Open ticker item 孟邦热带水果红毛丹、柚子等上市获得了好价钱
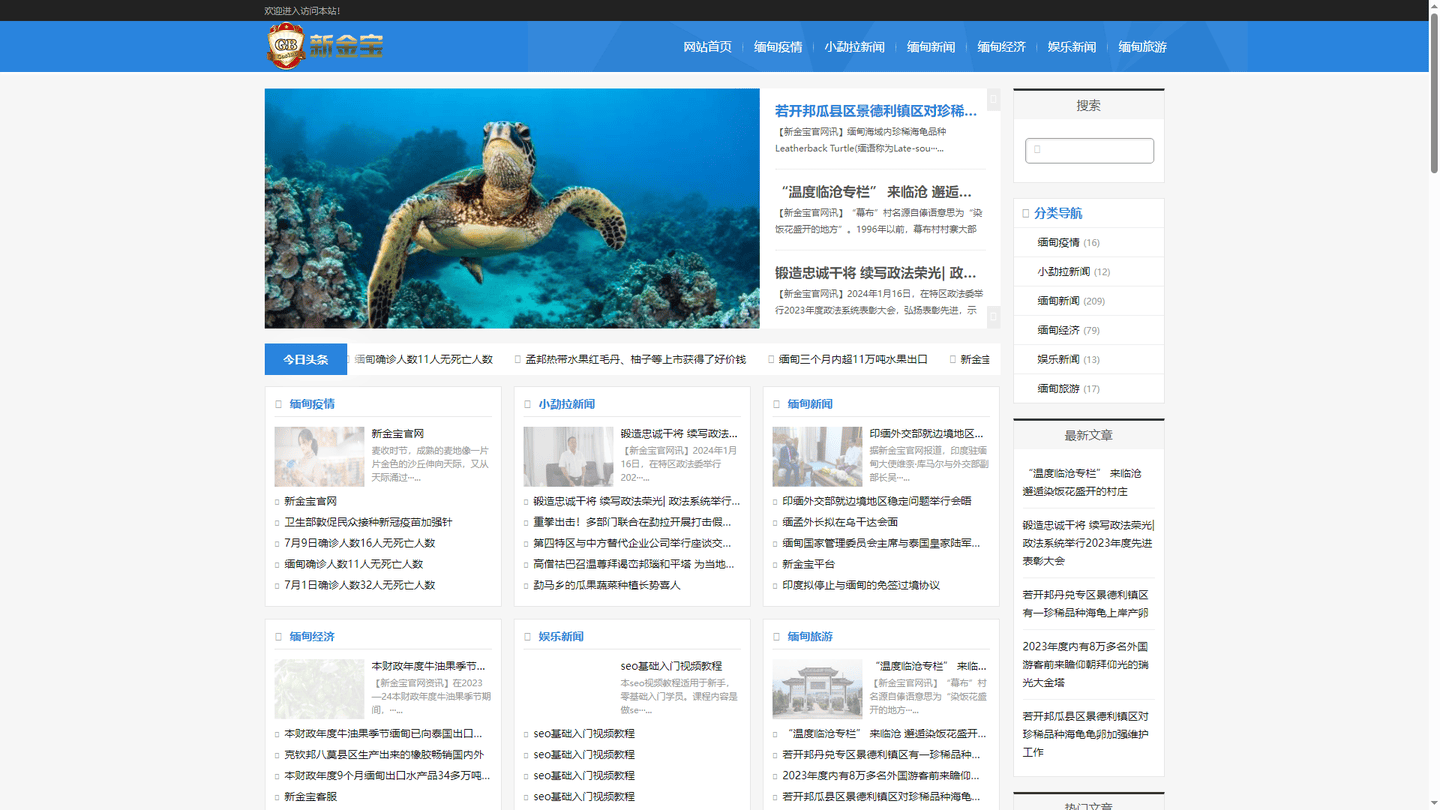1440x810 pixels. pos(636,359)
